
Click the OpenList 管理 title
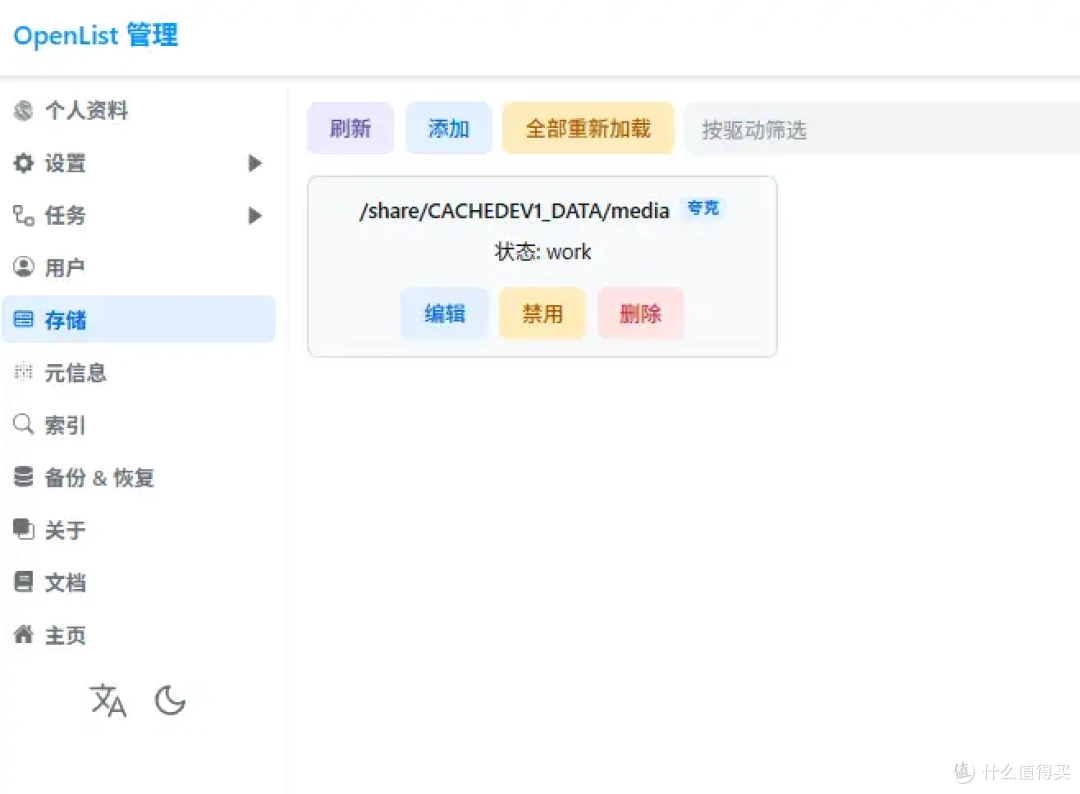96,35
